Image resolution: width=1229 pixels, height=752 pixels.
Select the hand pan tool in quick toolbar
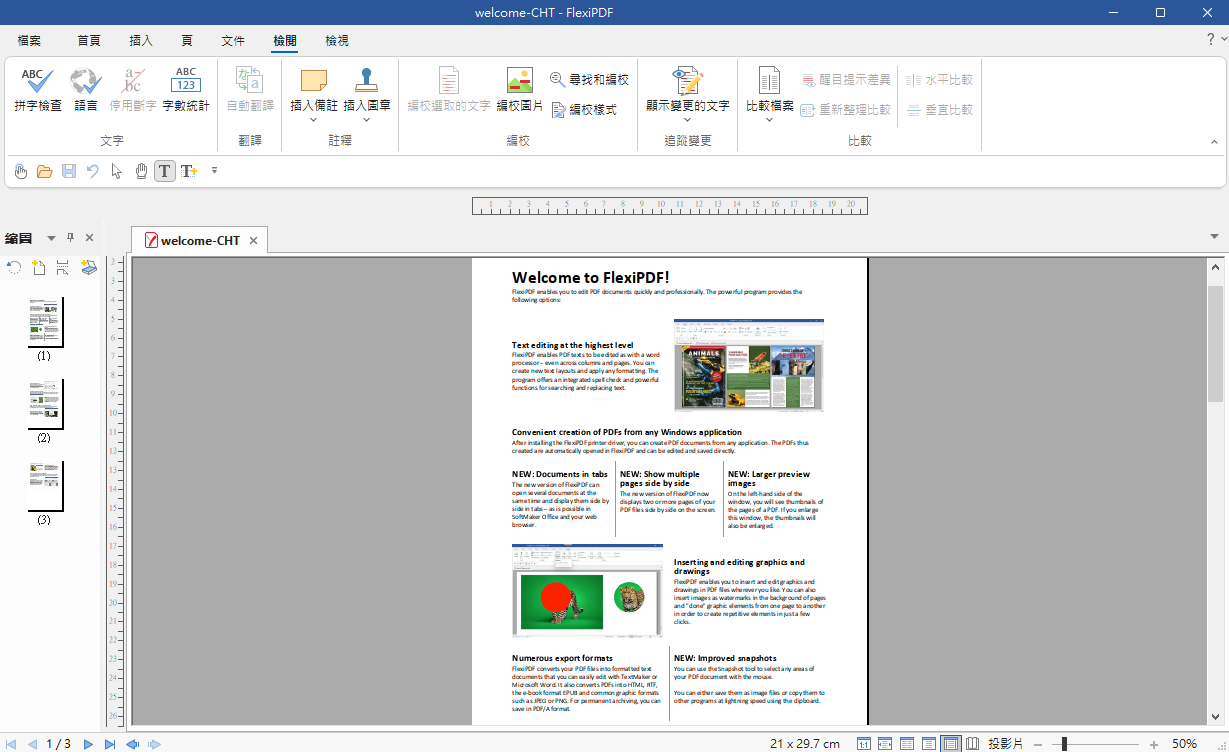tap(141, 171)
